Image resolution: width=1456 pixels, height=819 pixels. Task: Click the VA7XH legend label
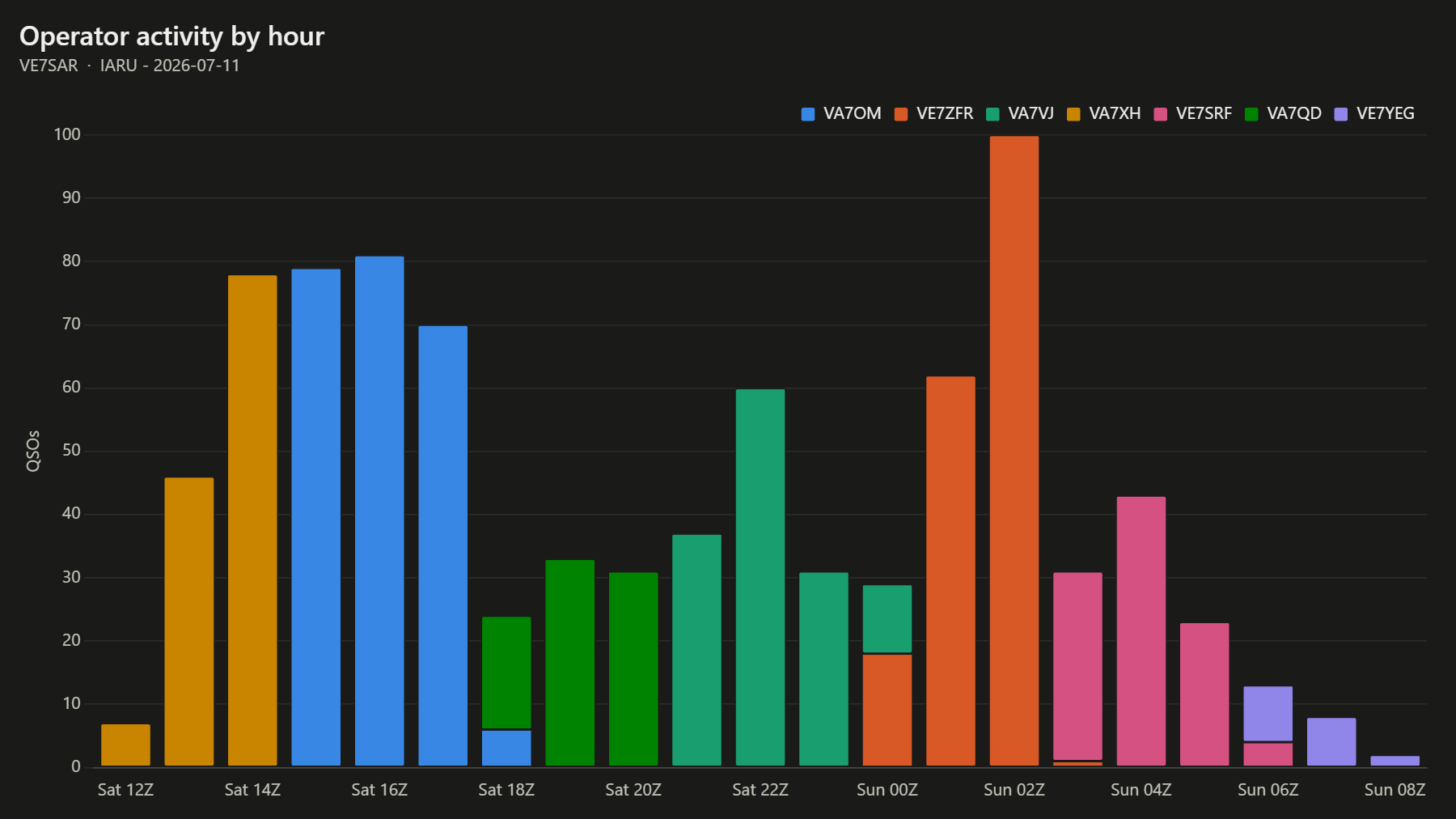pos(1115,114)
